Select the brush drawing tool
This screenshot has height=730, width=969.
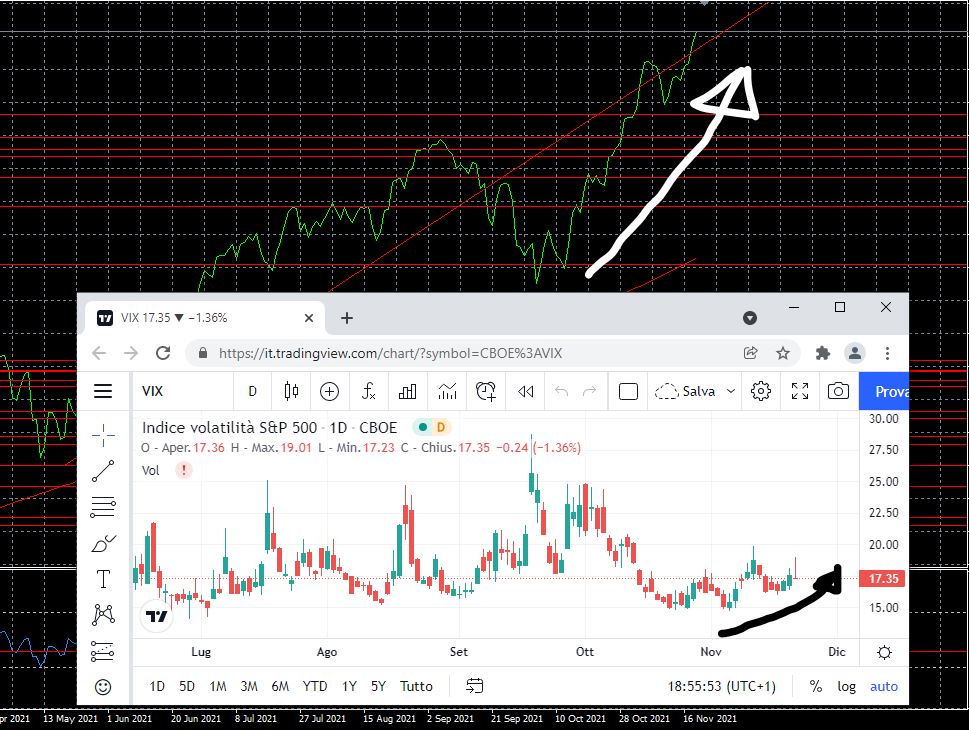pyautogui.click(x=103, y=543)
